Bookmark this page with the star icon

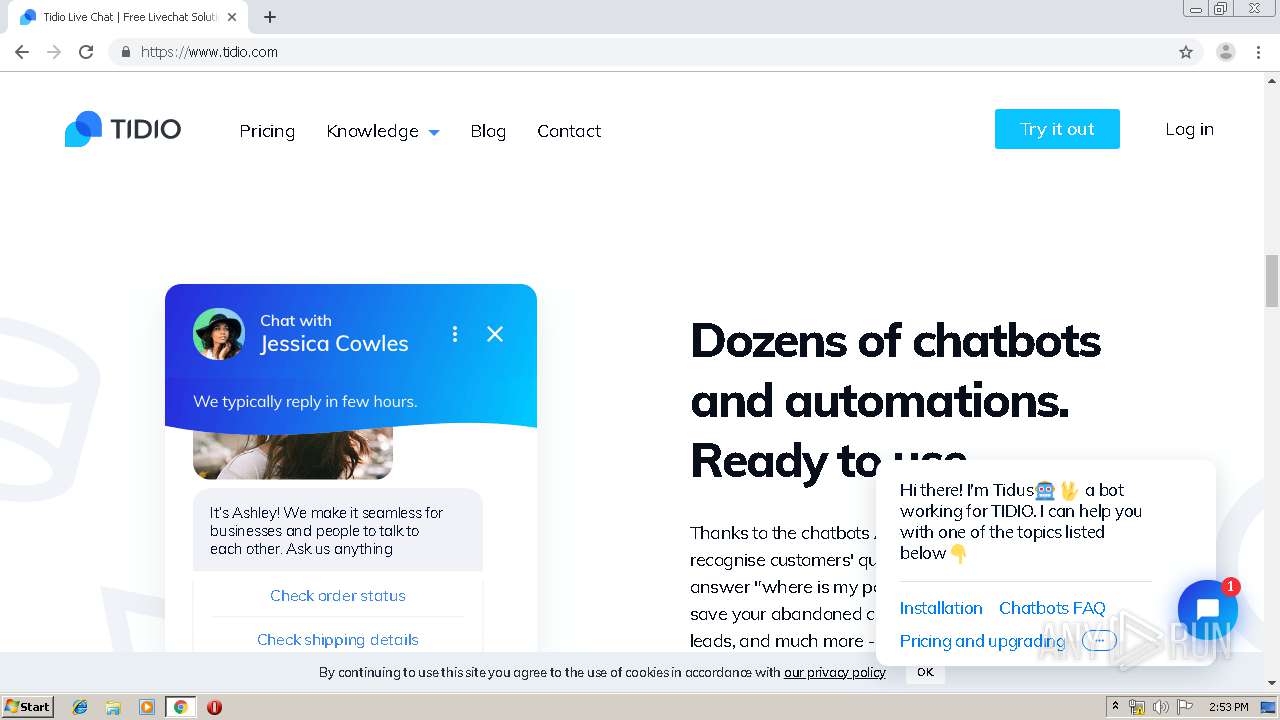point(1186,52)
